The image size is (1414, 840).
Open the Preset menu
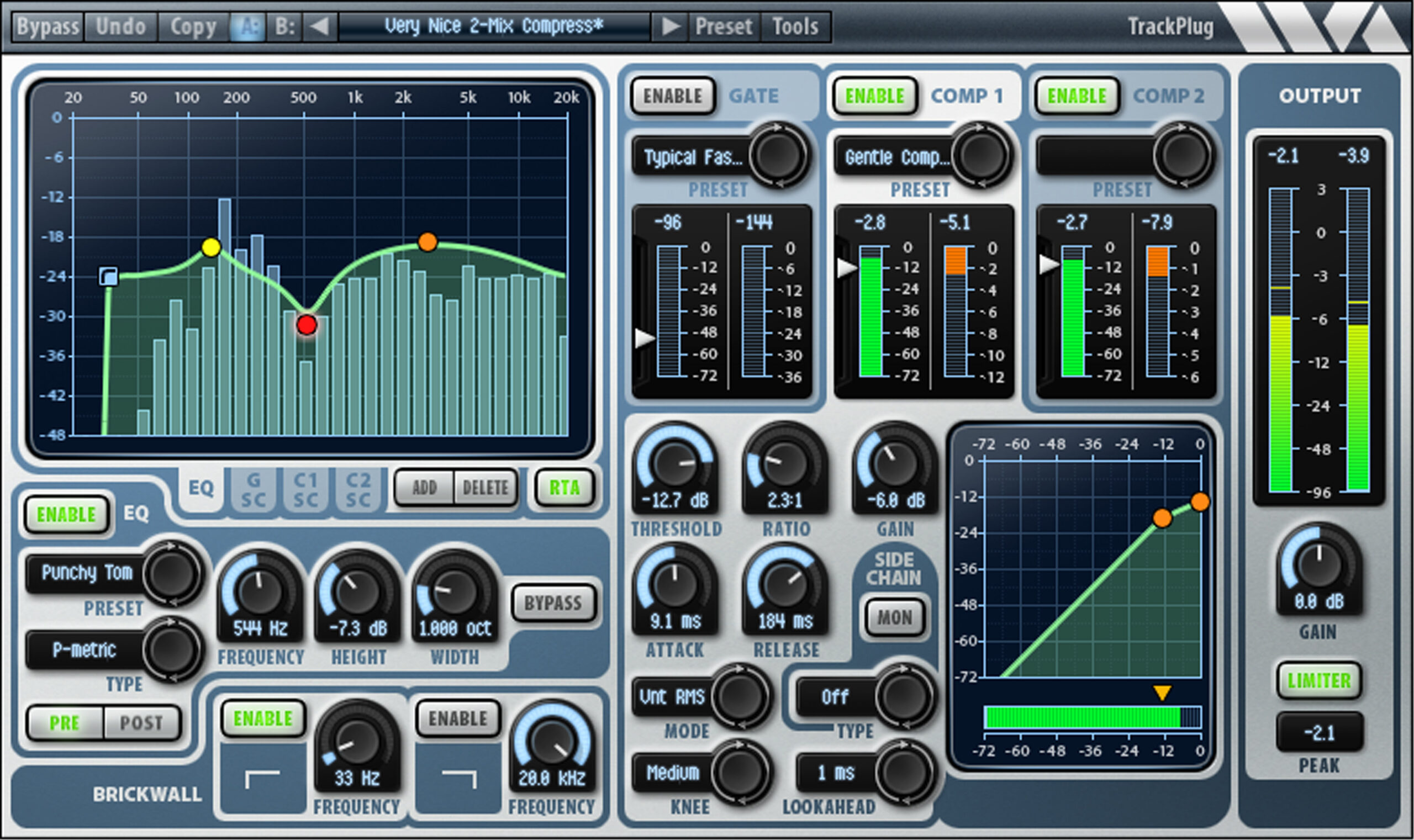(724, 26)
